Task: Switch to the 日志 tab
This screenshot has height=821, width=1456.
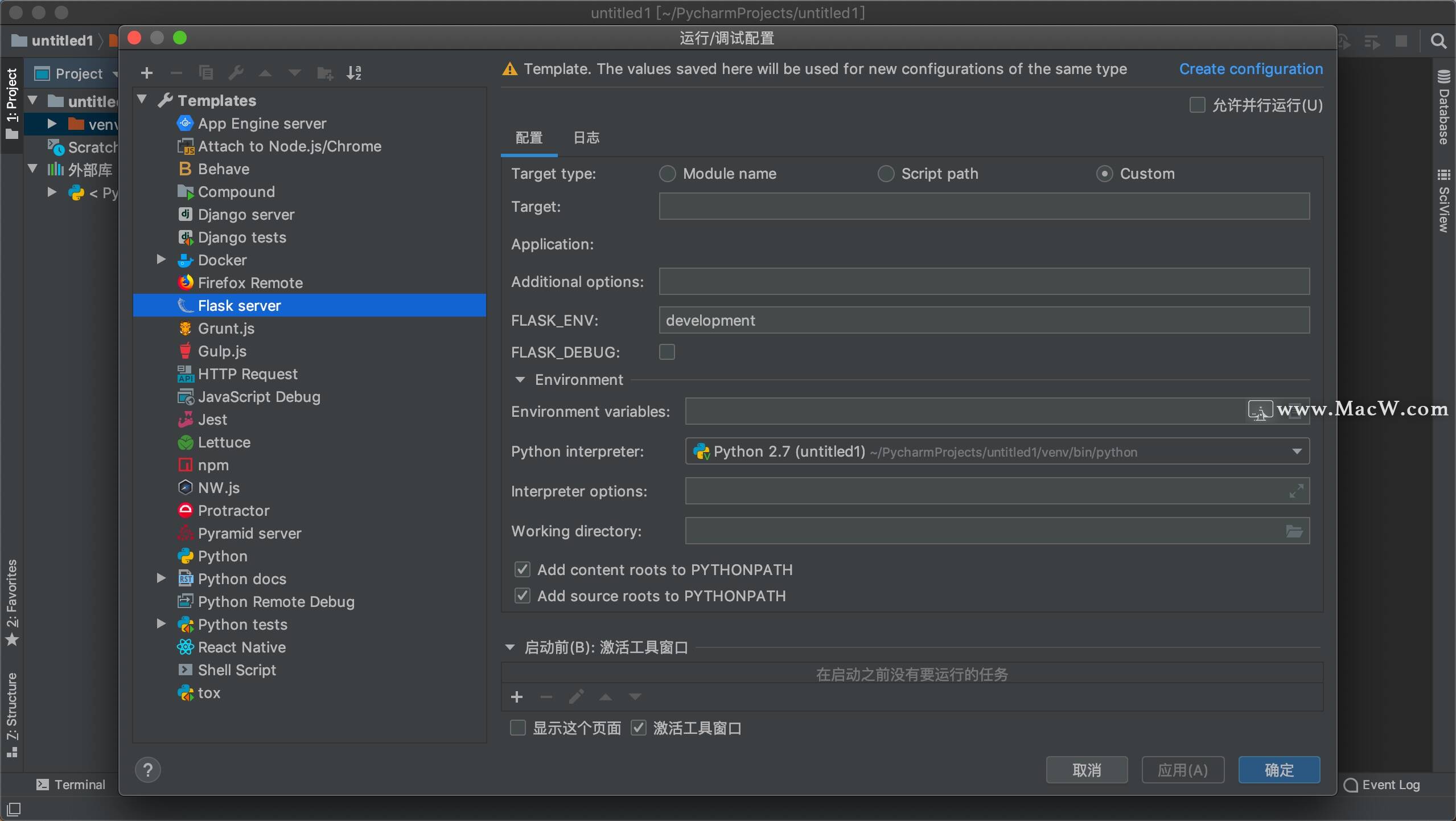Action: pos(585,138)
